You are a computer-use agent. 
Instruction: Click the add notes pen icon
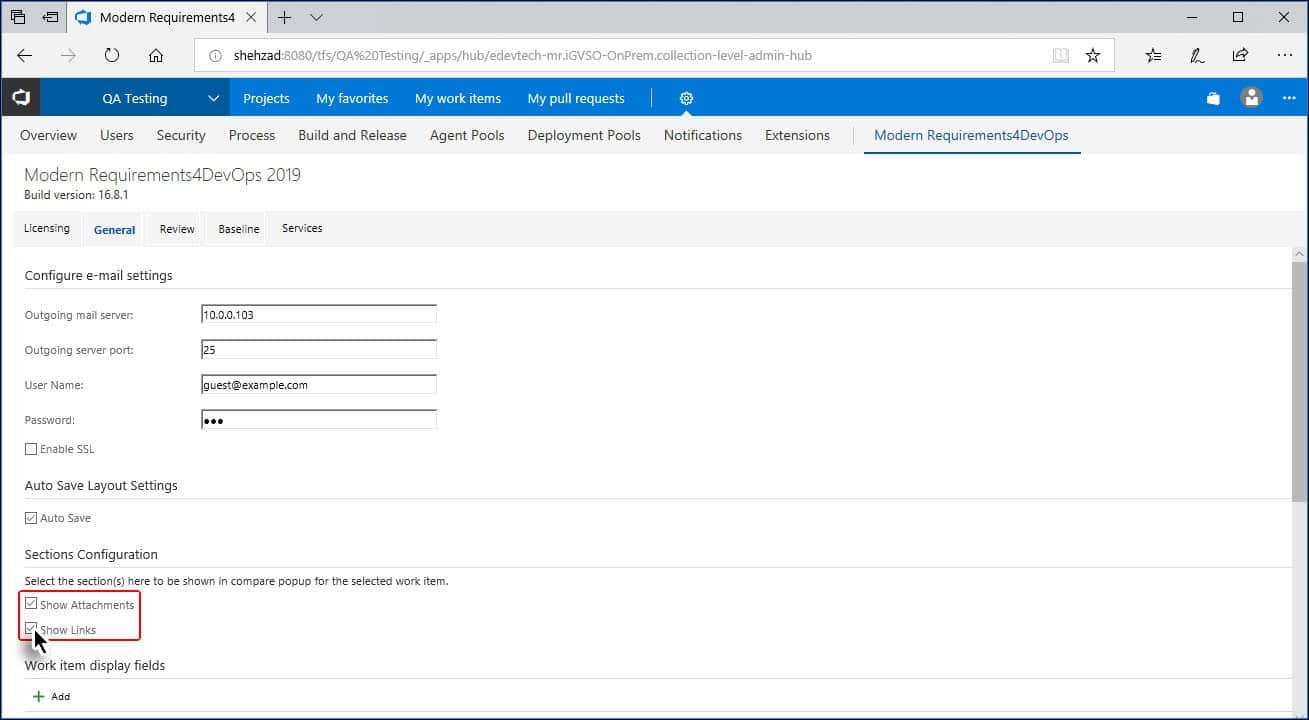(x=1197, y=56)
